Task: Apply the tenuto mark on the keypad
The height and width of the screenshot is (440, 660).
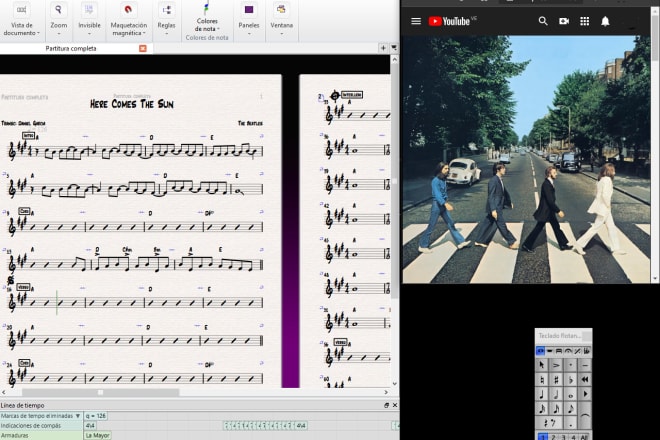Action: point(585,365)
